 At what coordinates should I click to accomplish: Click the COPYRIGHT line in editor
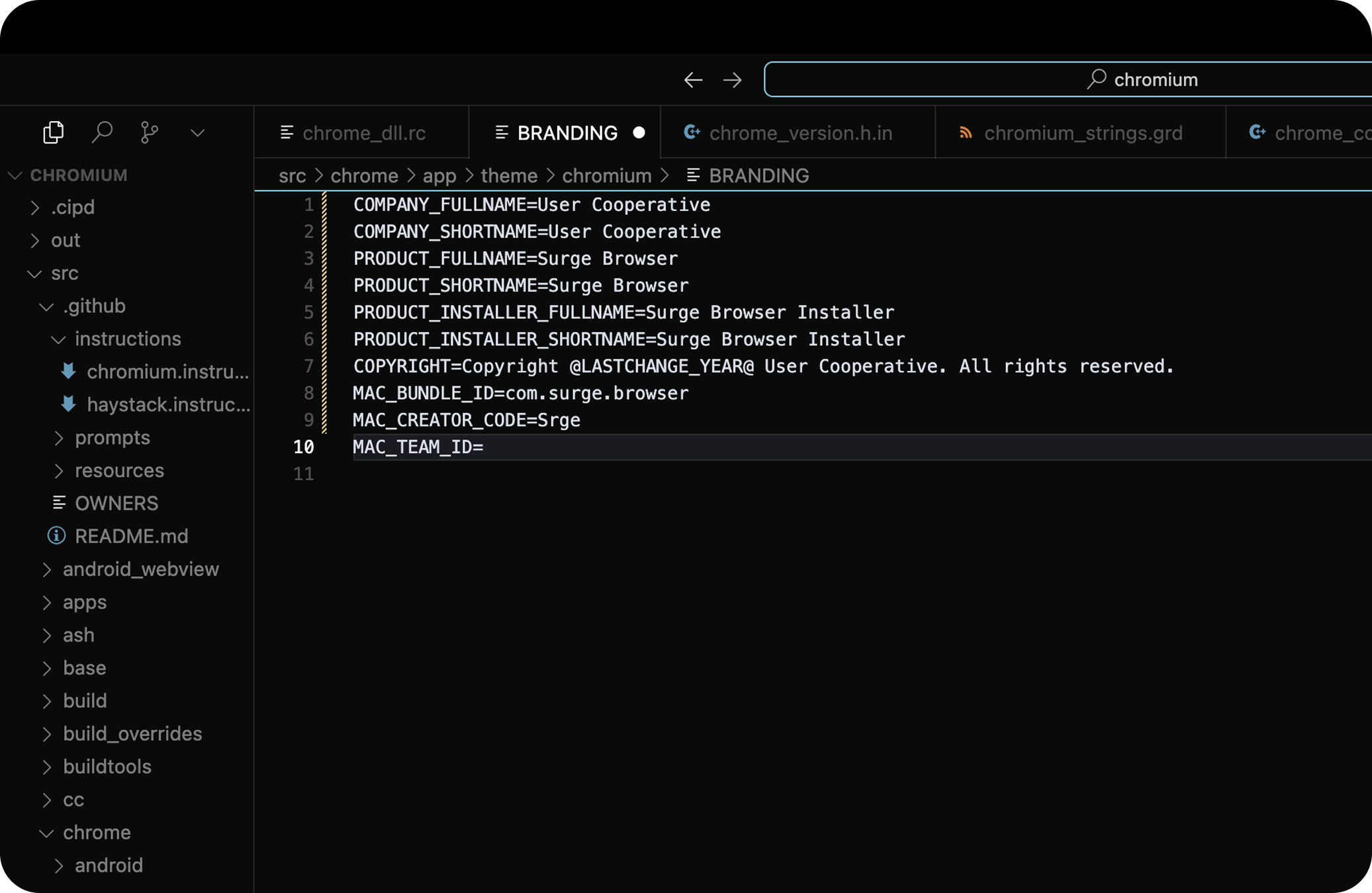[x=763, y=366]
